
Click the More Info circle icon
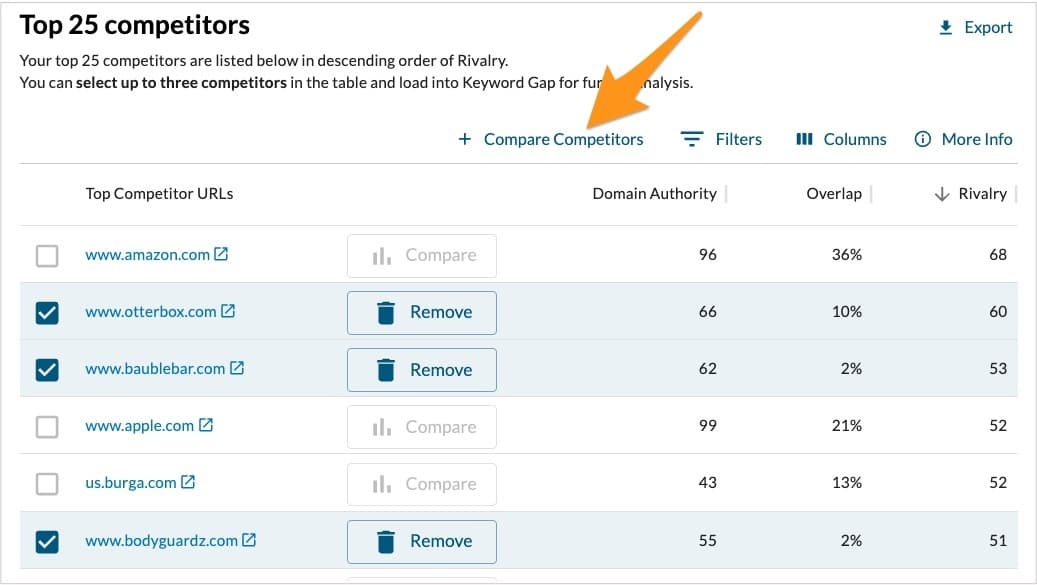click(x=923, y=139)
